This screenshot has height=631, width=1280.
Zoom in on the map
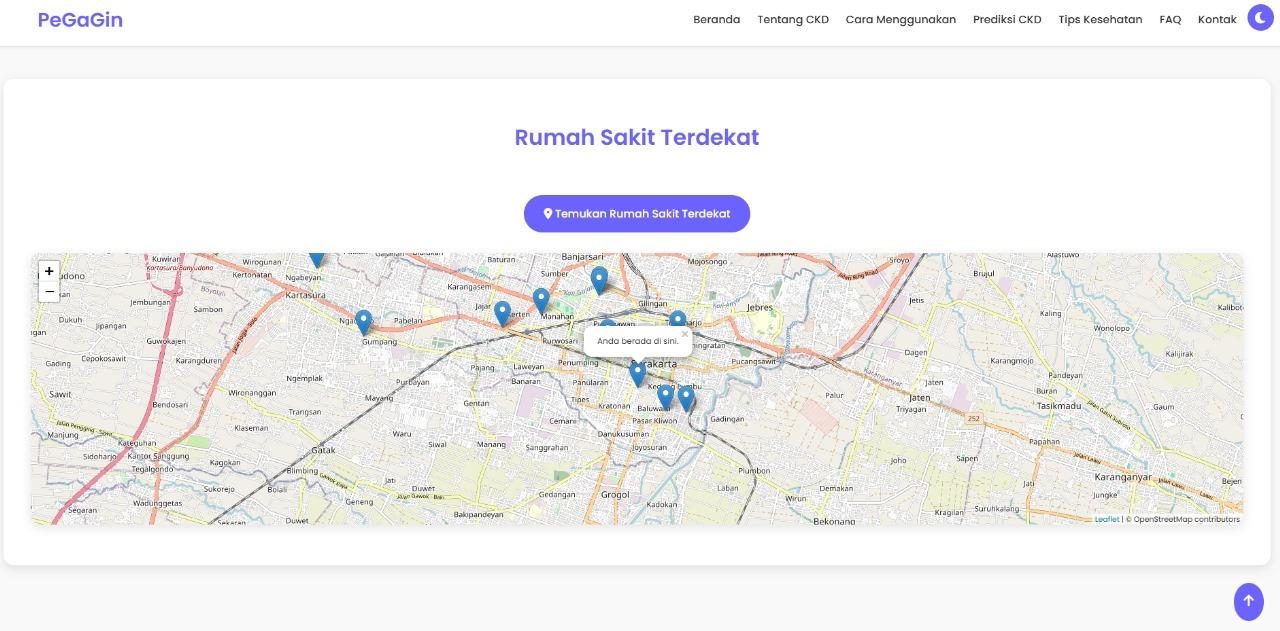(49, 271)
